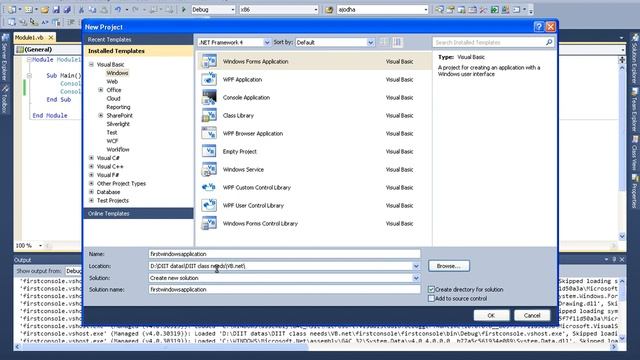Open the Server Explorer side tab
640x360 pixels.
5,58
